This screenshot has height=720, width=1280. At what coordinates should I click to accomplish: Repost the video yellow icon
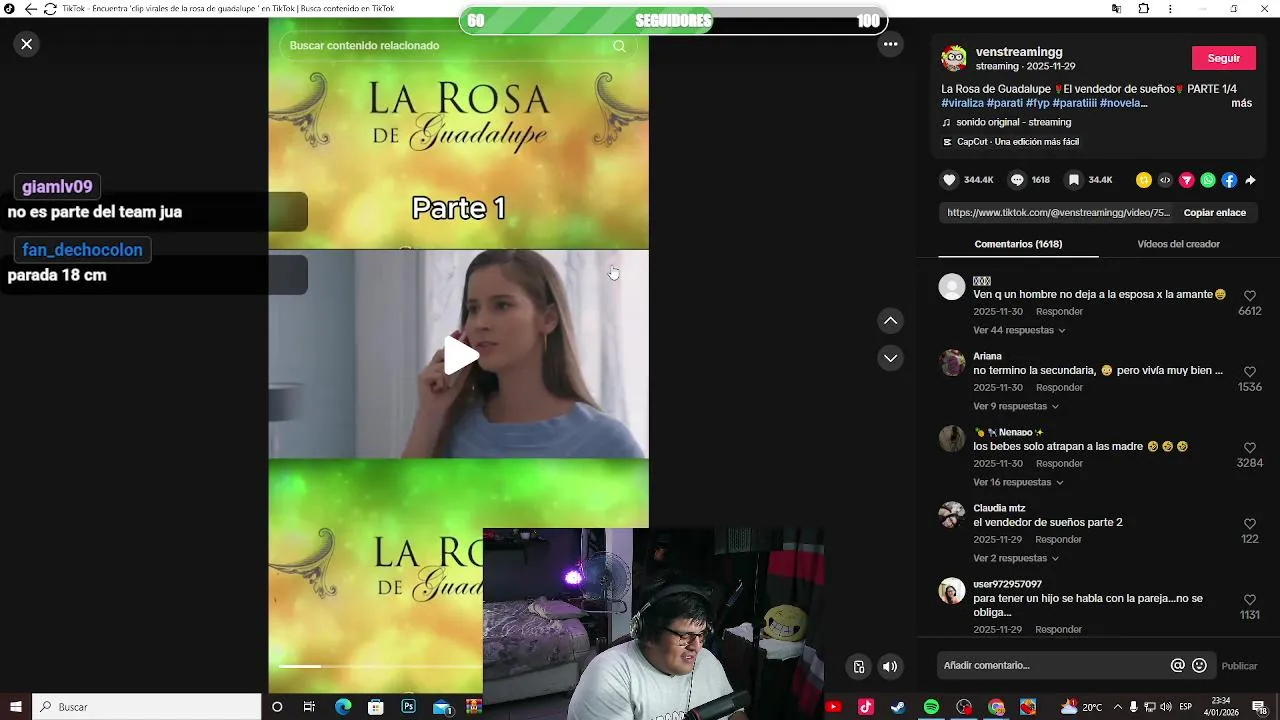point(1144,180)
